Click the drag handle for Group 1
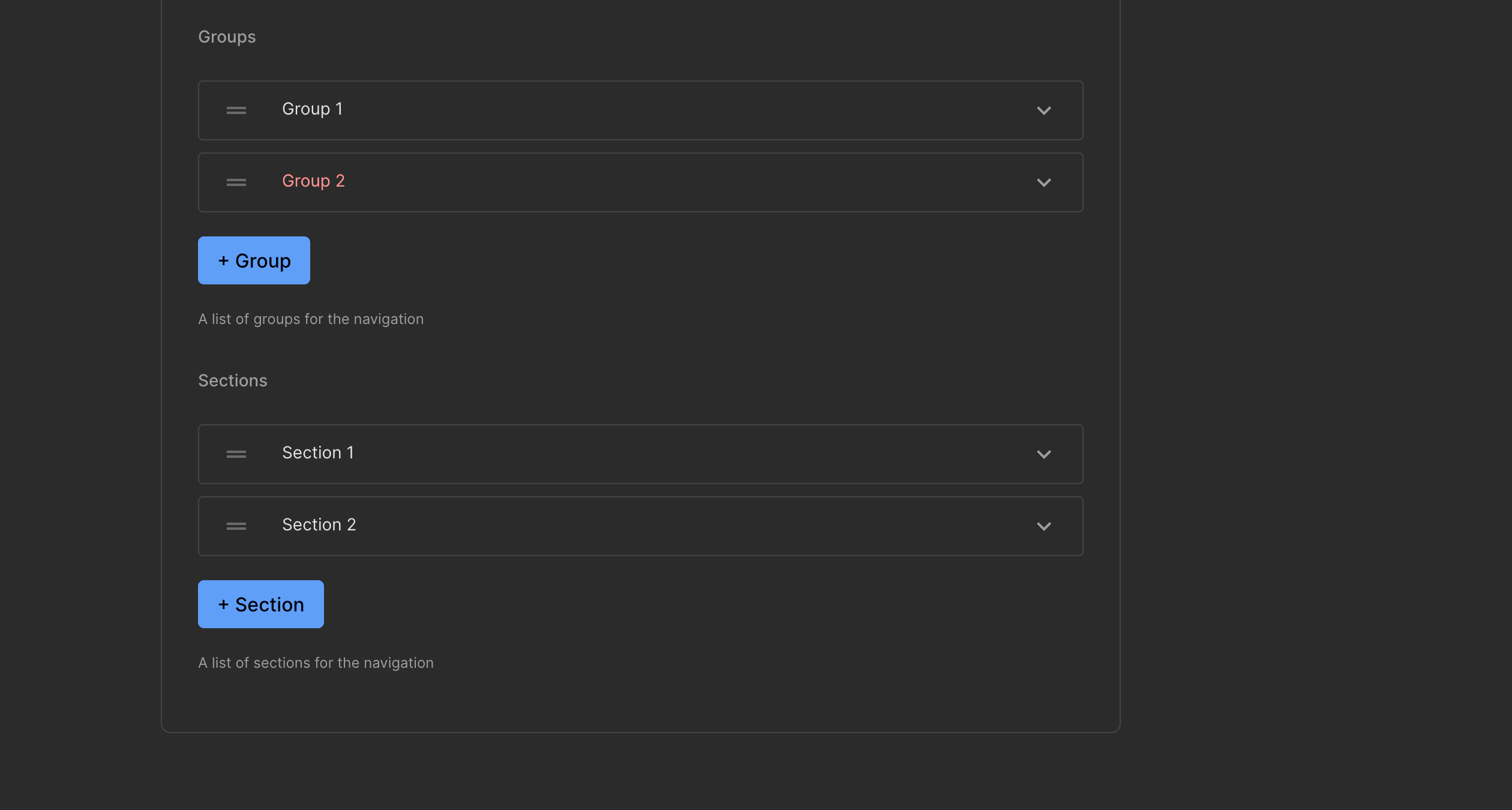This screenshot has height=810, width=1512. tap(236, 110)
